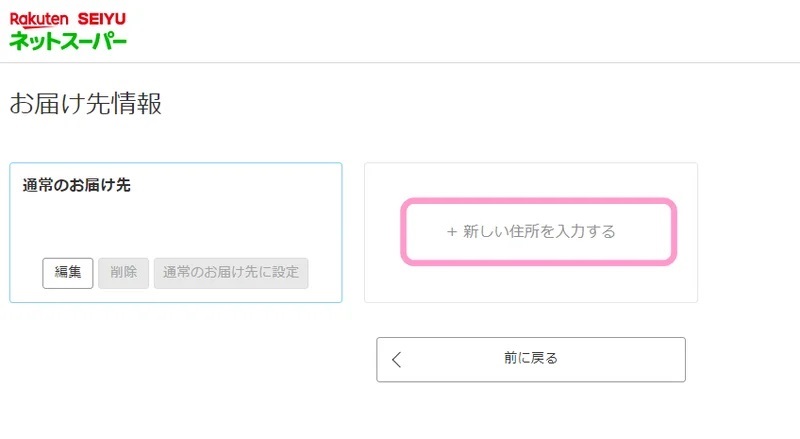
Task: Click the header separator line below logo
Action: pos(400,63)
